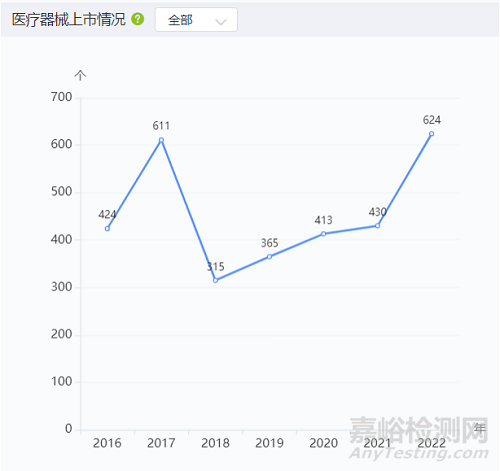Click the 医疗器械上市情况 chart title
Screen dimensions: 500x471
pyautogui.click(x=69, y=20)
